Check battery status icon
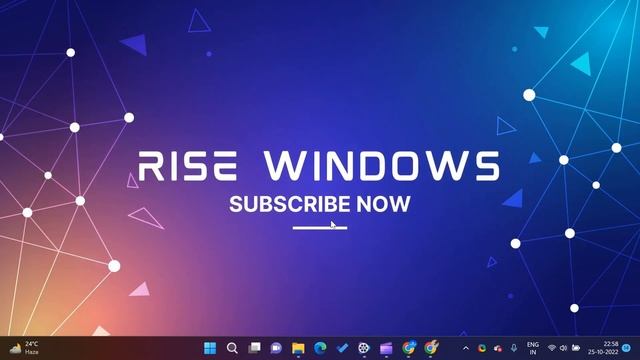 click(x=576, y=348)
